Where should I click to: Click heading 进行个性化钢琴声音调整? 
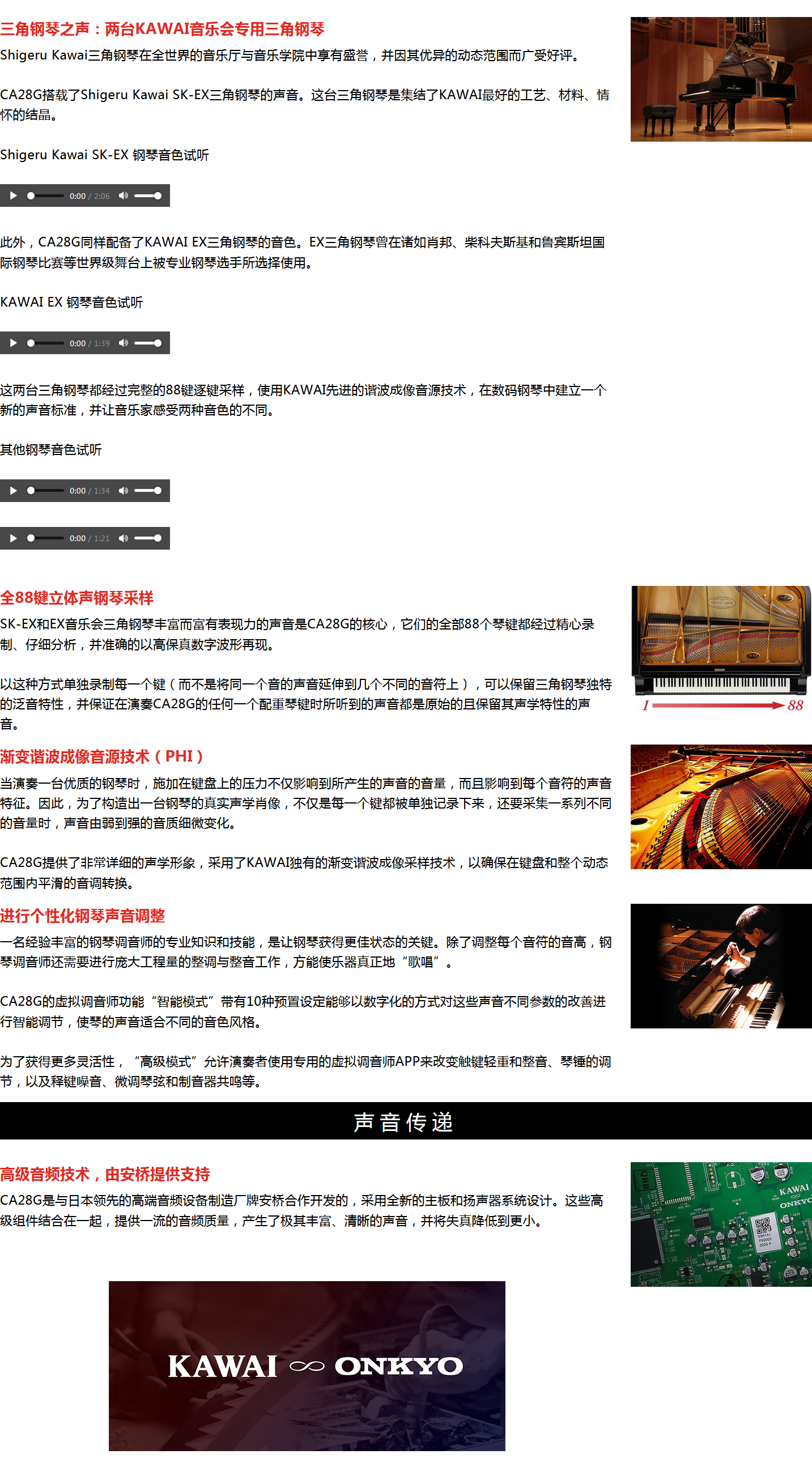tap(82, 916)
